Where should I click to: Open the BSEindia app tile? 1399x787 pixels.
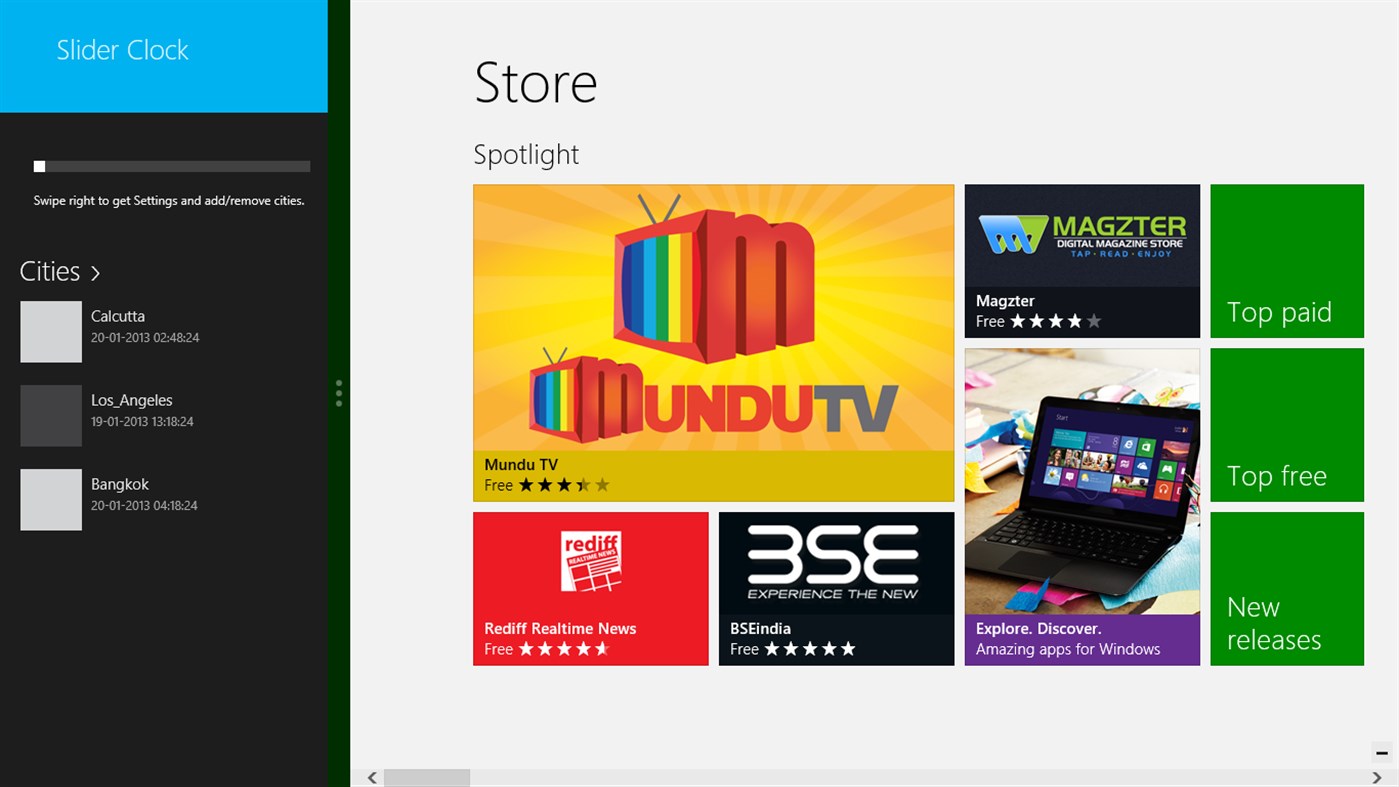click(836, 589)
